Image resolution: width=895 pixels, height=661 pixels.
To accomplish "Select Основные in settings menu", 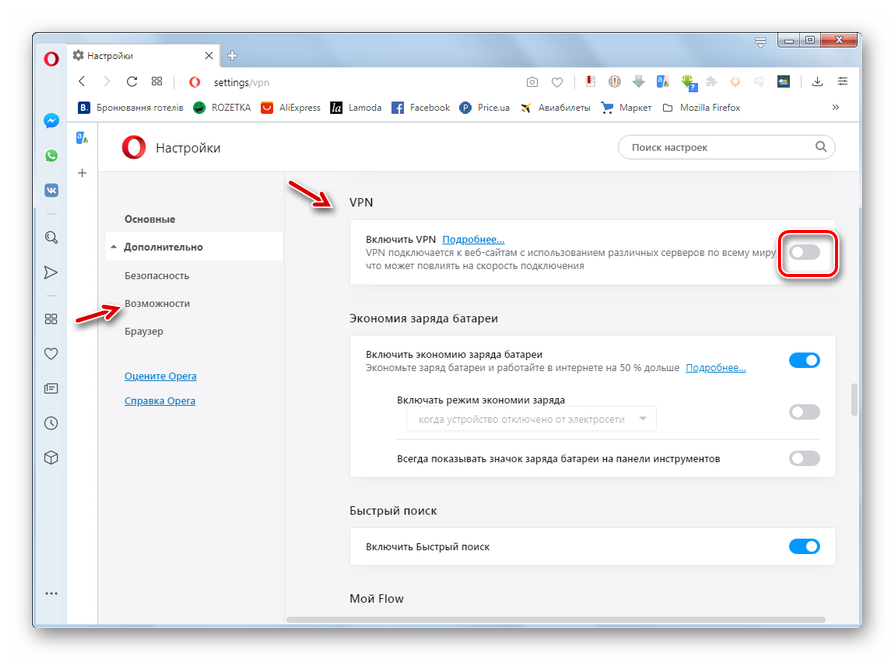I will coord(150,219).
